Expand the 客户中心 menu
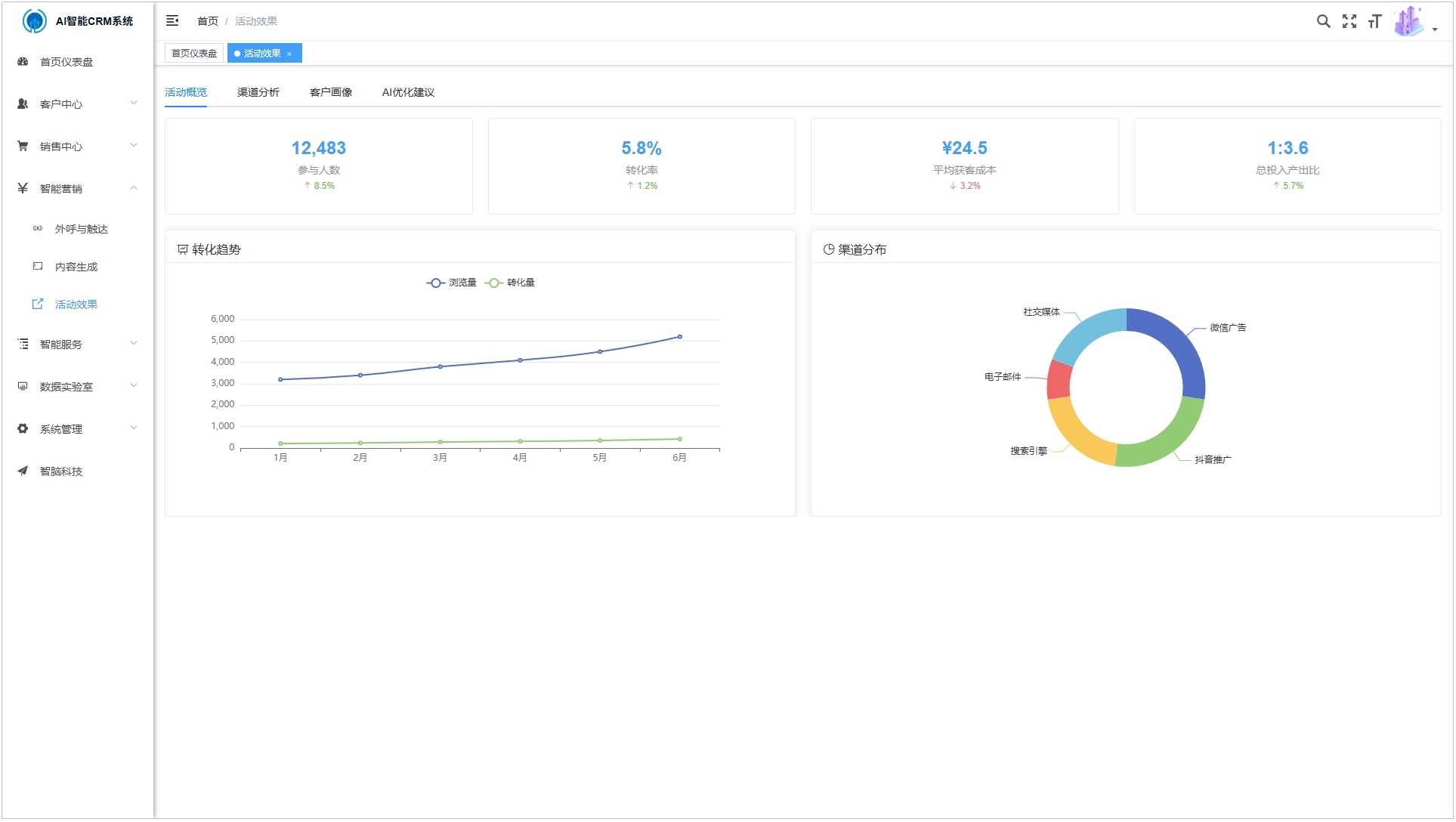 [76, 104]
